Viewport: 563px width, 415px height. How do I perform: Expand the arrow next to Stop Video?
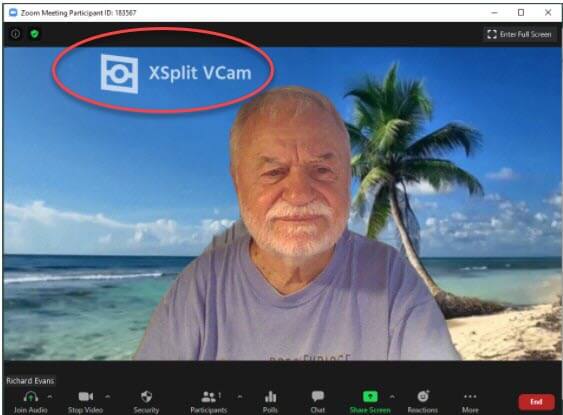point(107,397)
